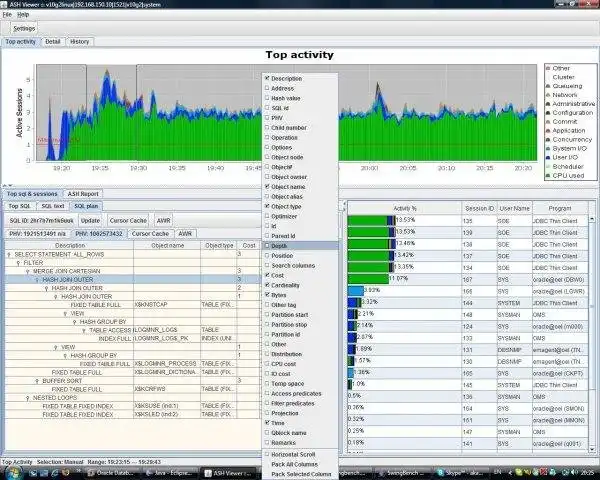The width and height of the screenshot is (600, 480).
Task: Select the INDEX FULL plan row
Action: (132, 338)
